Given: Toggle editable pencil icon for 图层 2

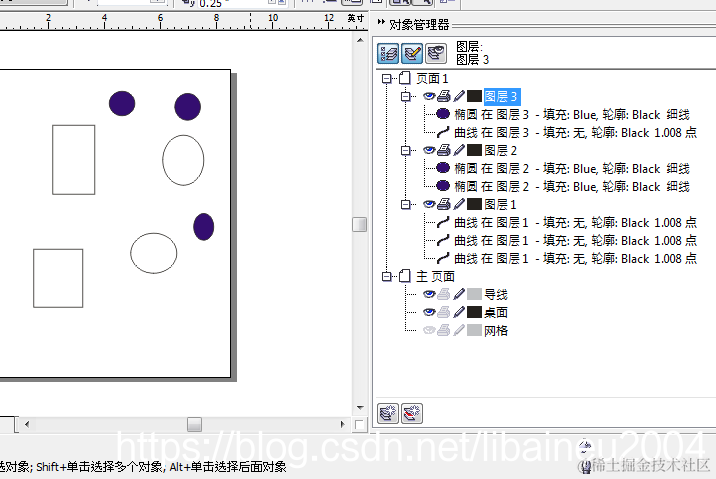Looking at the screenshot, I should click(x=459, y=150).
